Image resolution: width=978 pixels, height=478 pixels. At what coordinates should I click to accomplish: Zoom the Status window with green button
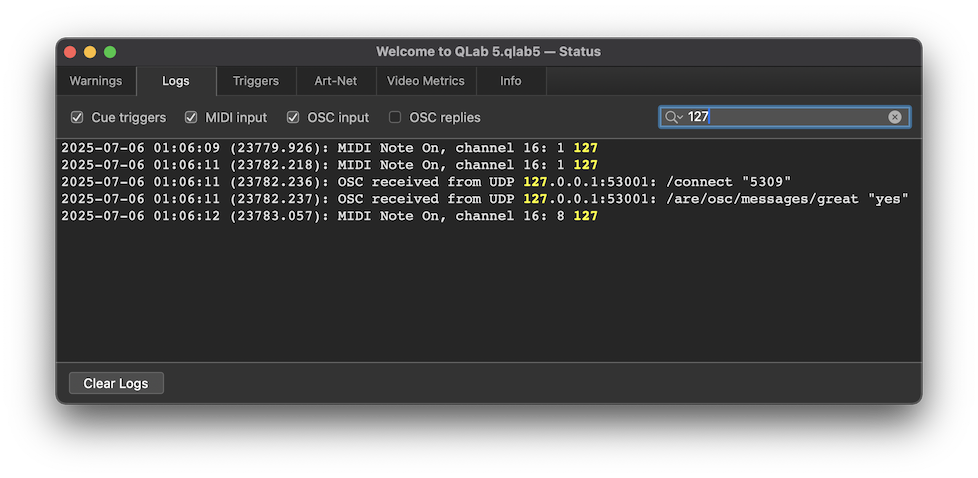(x=110, y=52)
